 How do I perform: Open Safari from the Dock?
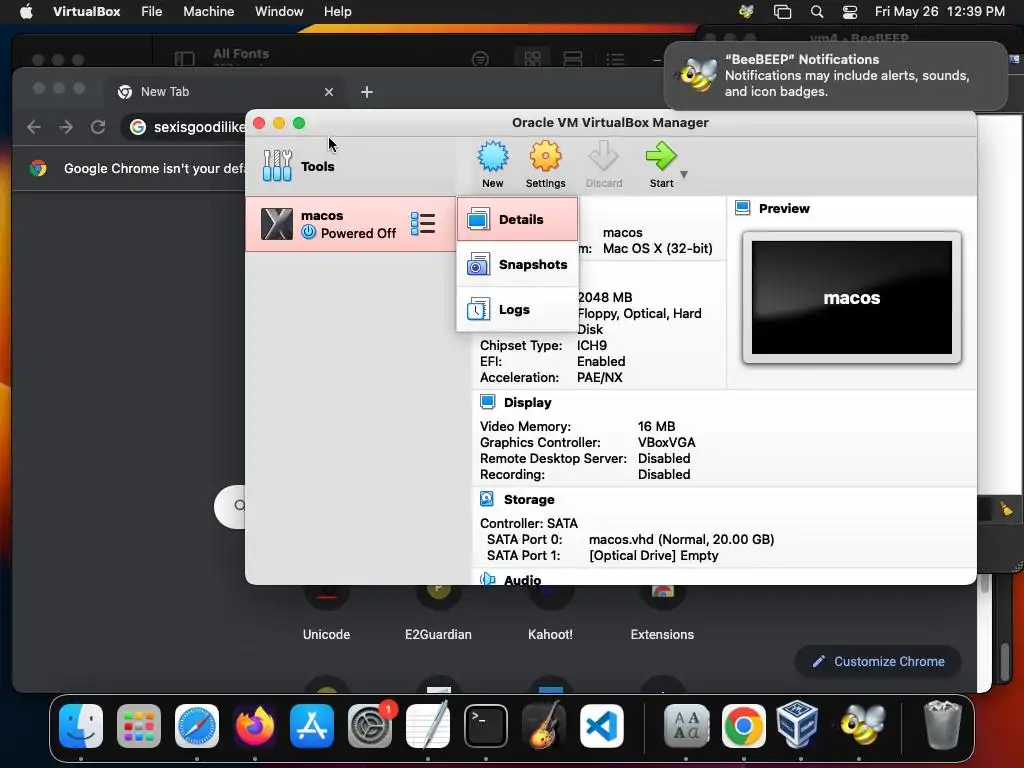click(197, 726)
